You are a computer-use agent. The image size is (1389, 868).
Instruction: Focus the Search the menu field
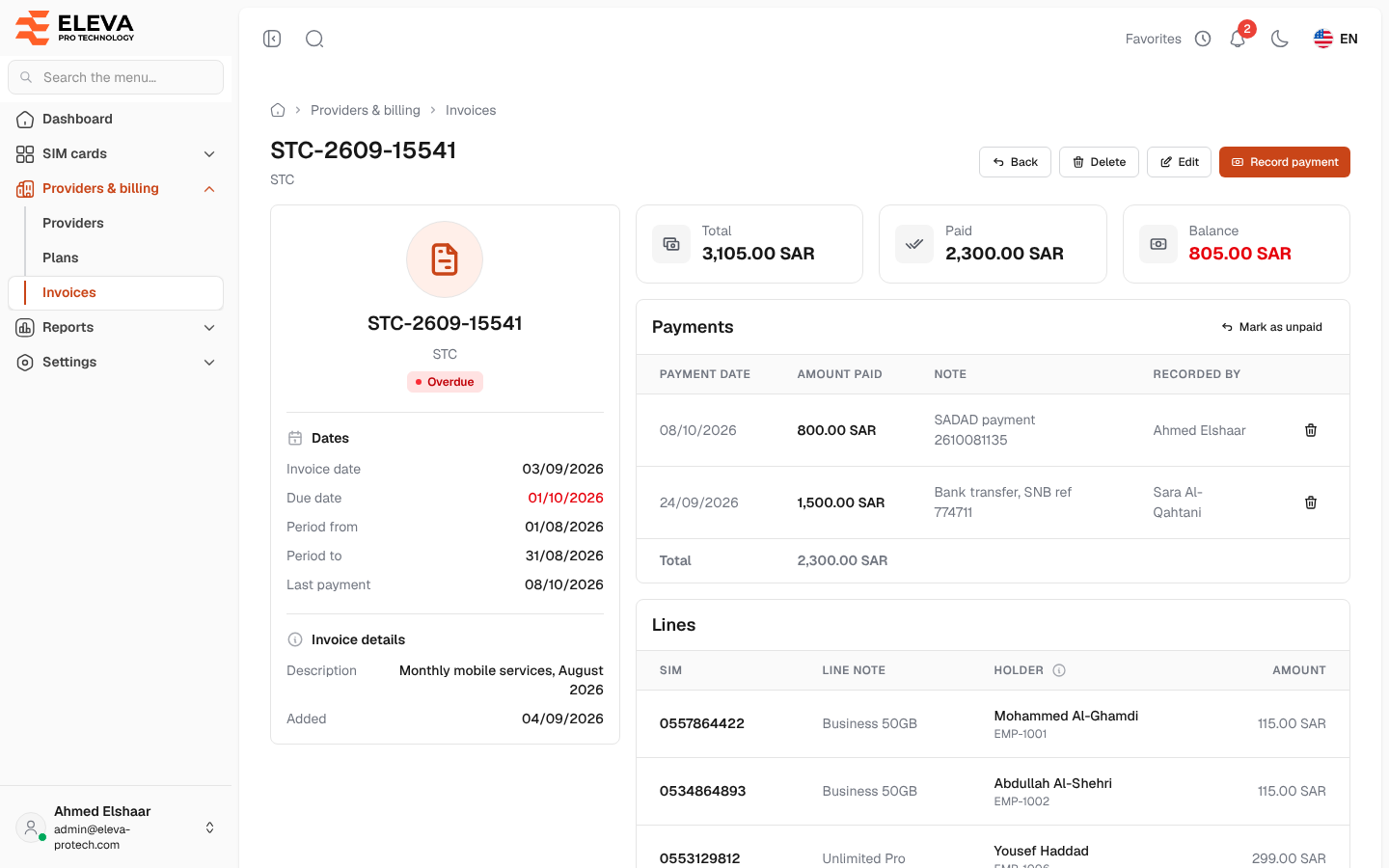(x=116, y=77)
